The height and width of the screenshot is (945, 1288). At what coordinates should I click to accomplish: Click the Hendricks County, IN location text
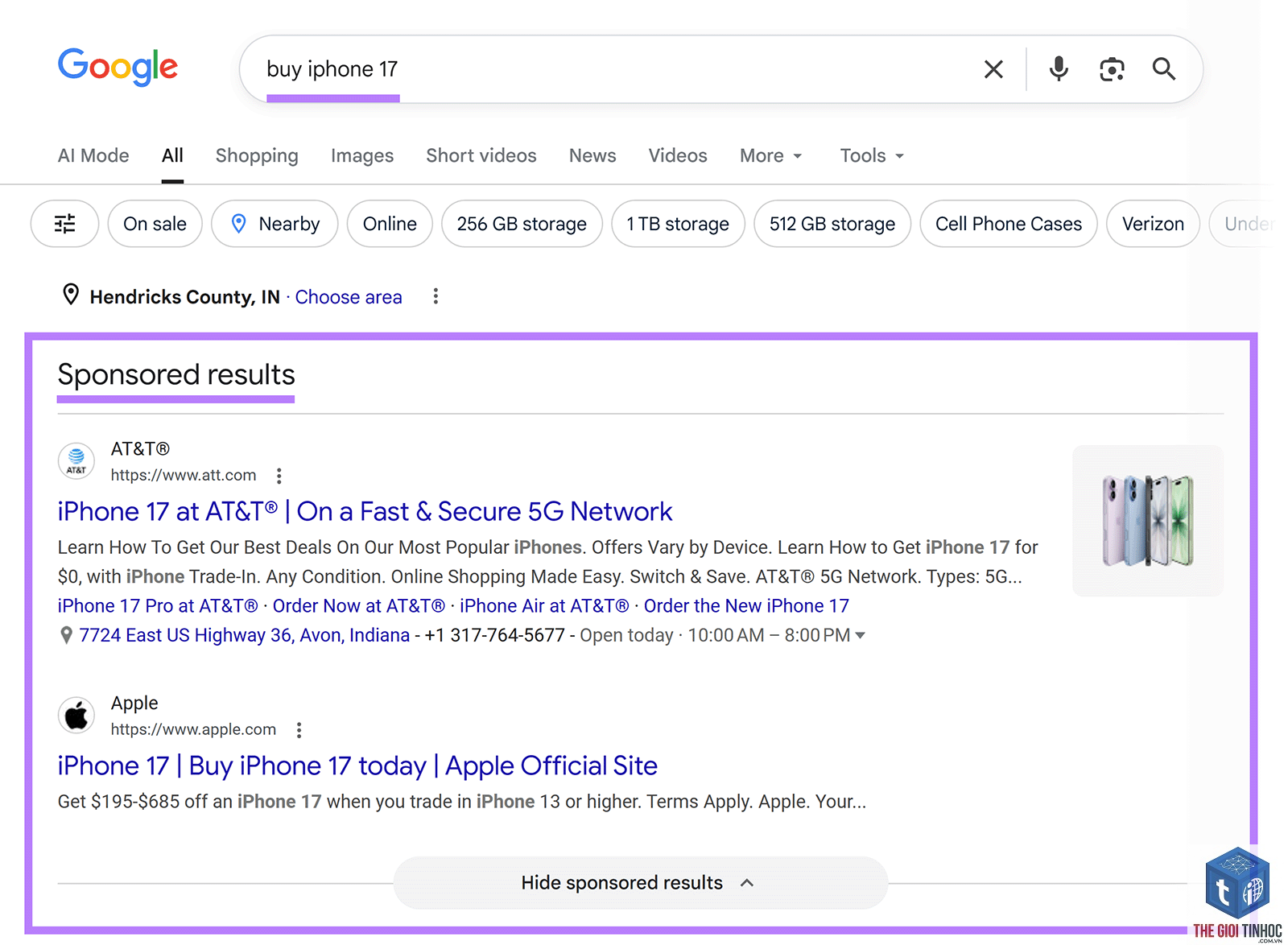(x=185, y=297)
